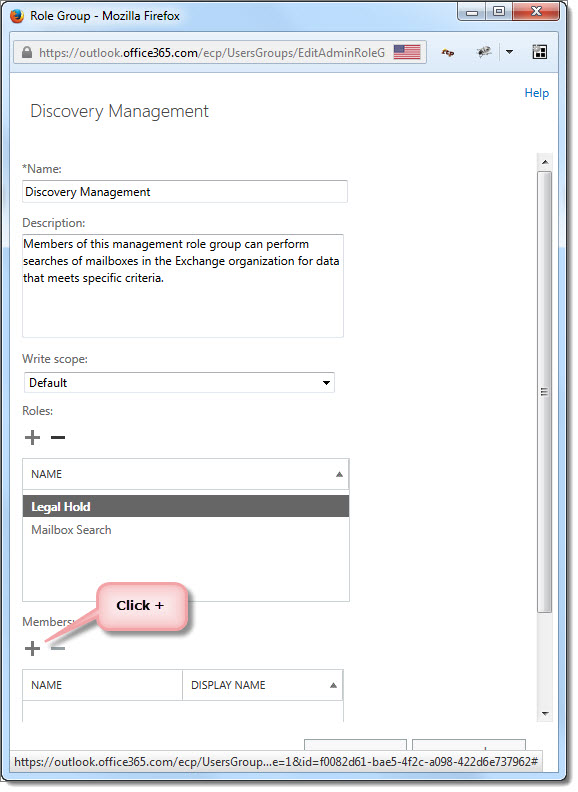Open the Help link
This screenshot has width=578, height=792.
(x=537, y=93)
